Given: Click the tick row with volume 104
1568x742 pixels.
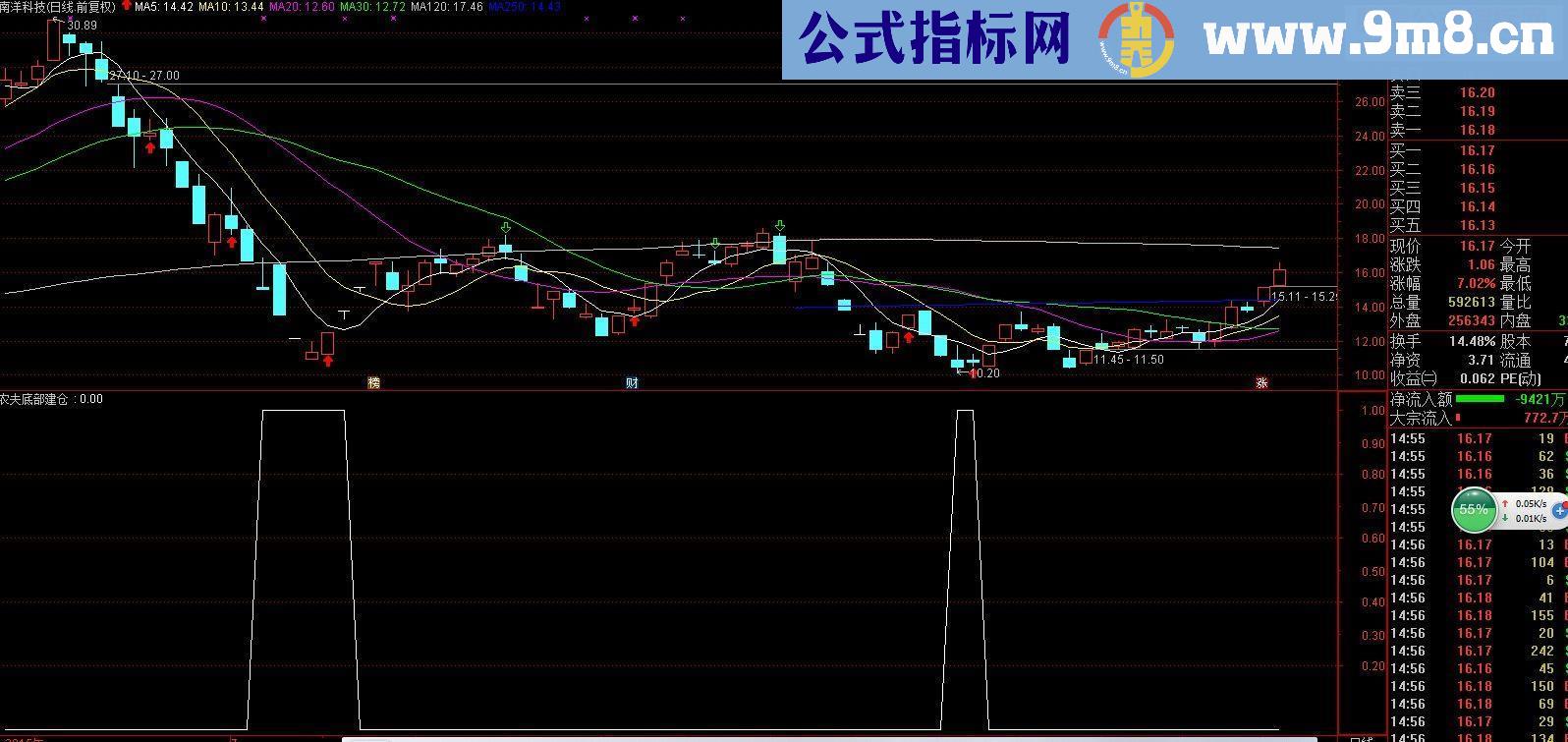Looking at the screenshot, I should [x=1478, y=563].
